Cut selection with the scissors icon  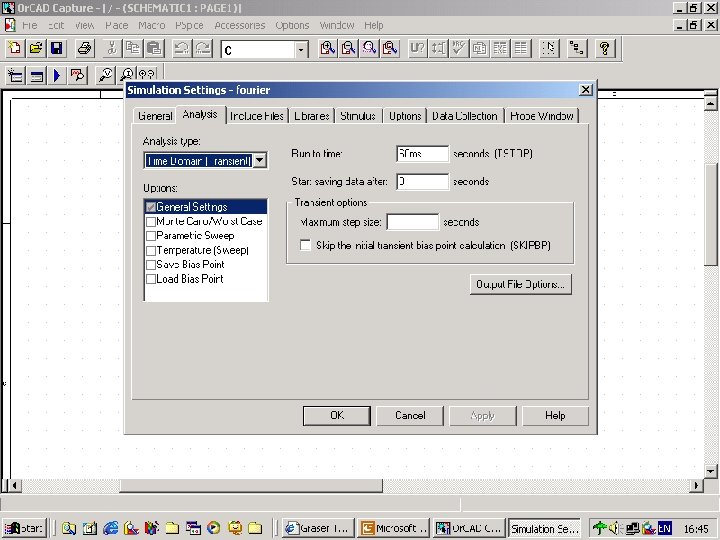(x=112, y=48)
